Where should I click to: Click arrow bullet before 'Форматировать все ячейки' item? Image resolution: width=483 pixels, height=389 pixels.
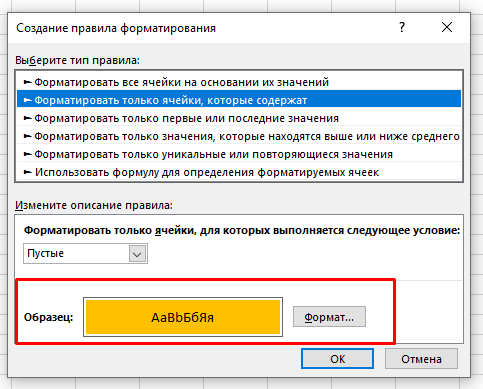[28, 82]
